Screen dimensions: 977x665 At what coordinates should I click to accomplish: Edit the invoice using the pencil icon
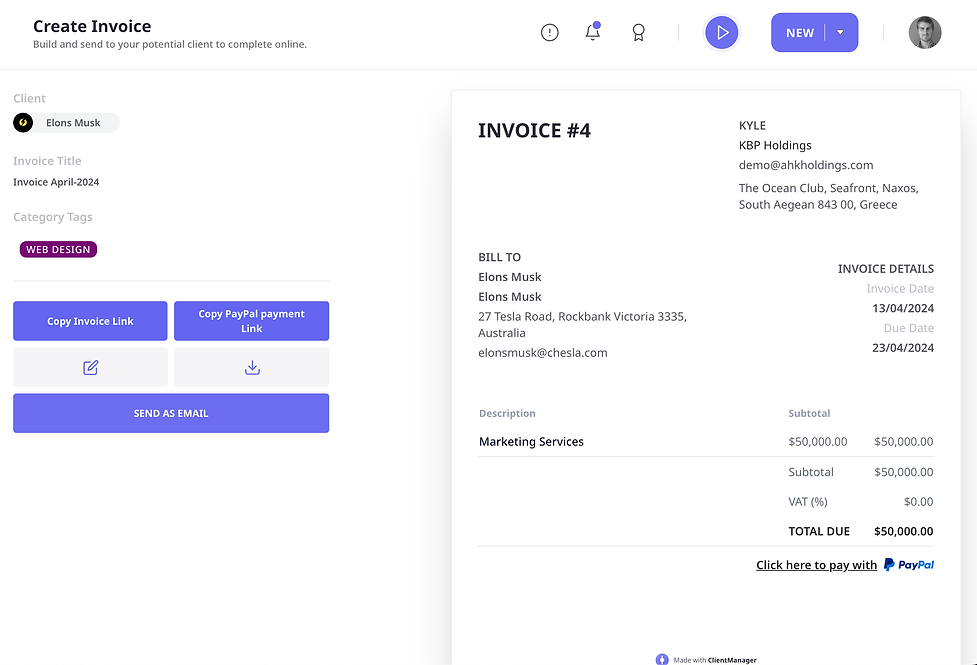[90, 368]
